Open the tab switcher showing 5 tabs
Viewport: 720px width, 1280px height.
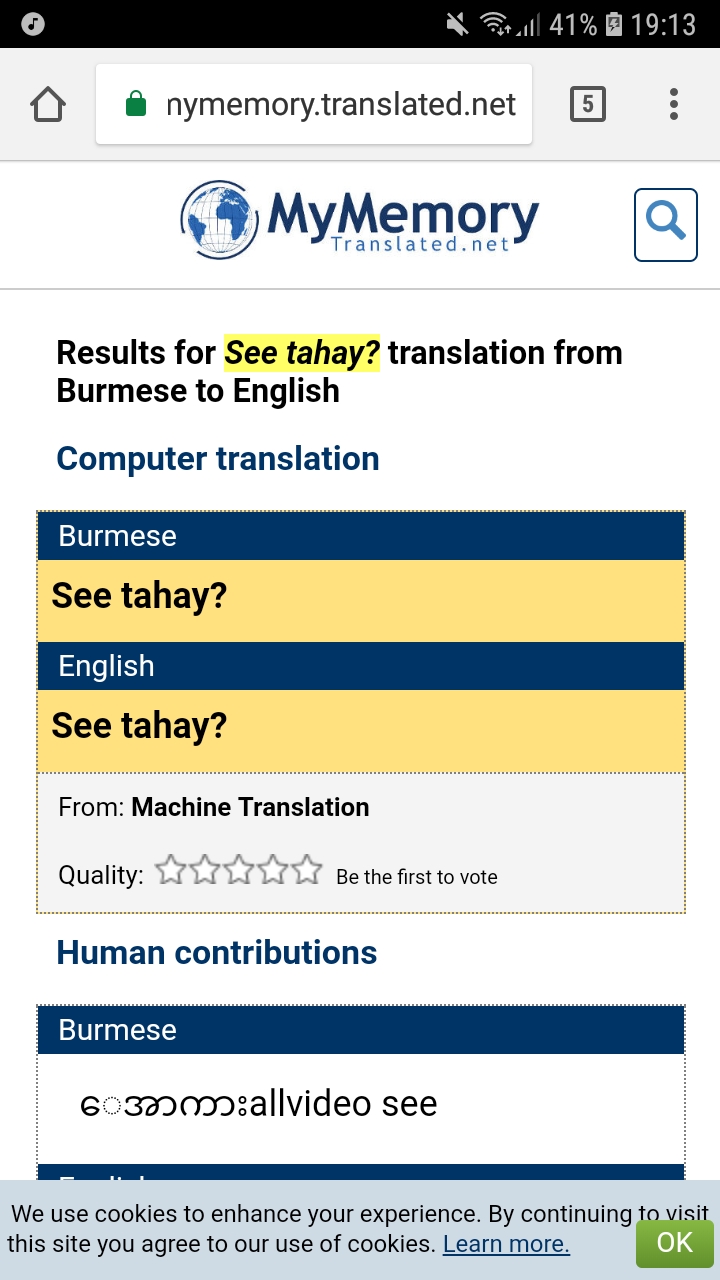click(588, 104)
